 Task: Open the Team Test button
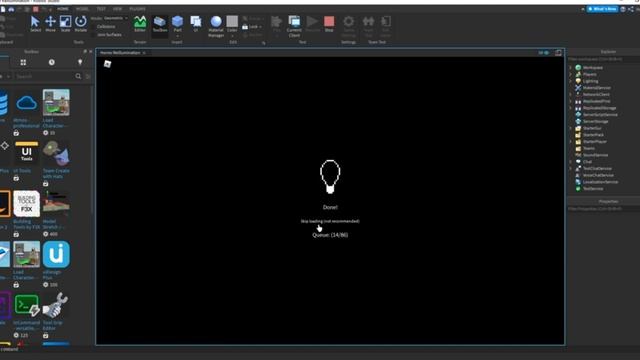(x=368, y=26)
